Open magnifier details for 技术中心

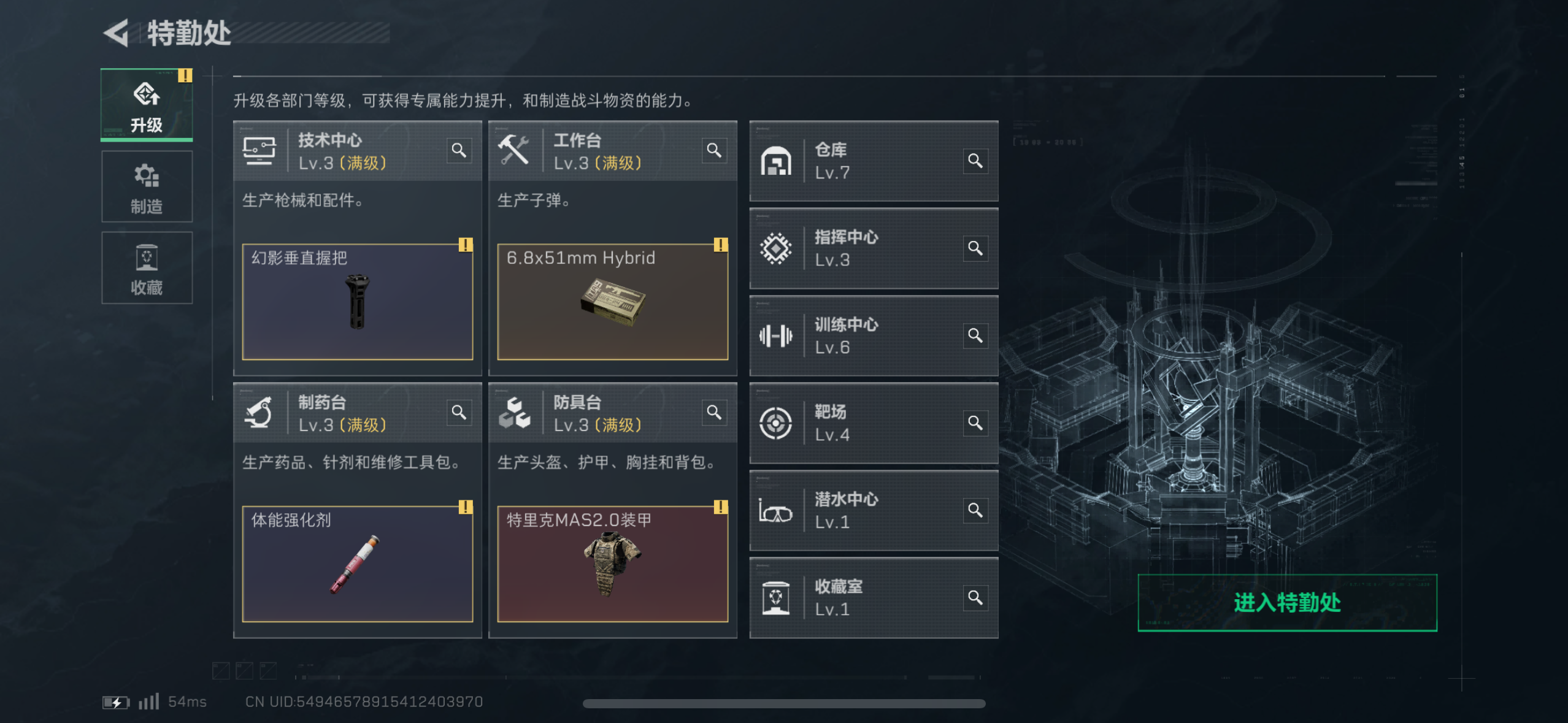459,150
